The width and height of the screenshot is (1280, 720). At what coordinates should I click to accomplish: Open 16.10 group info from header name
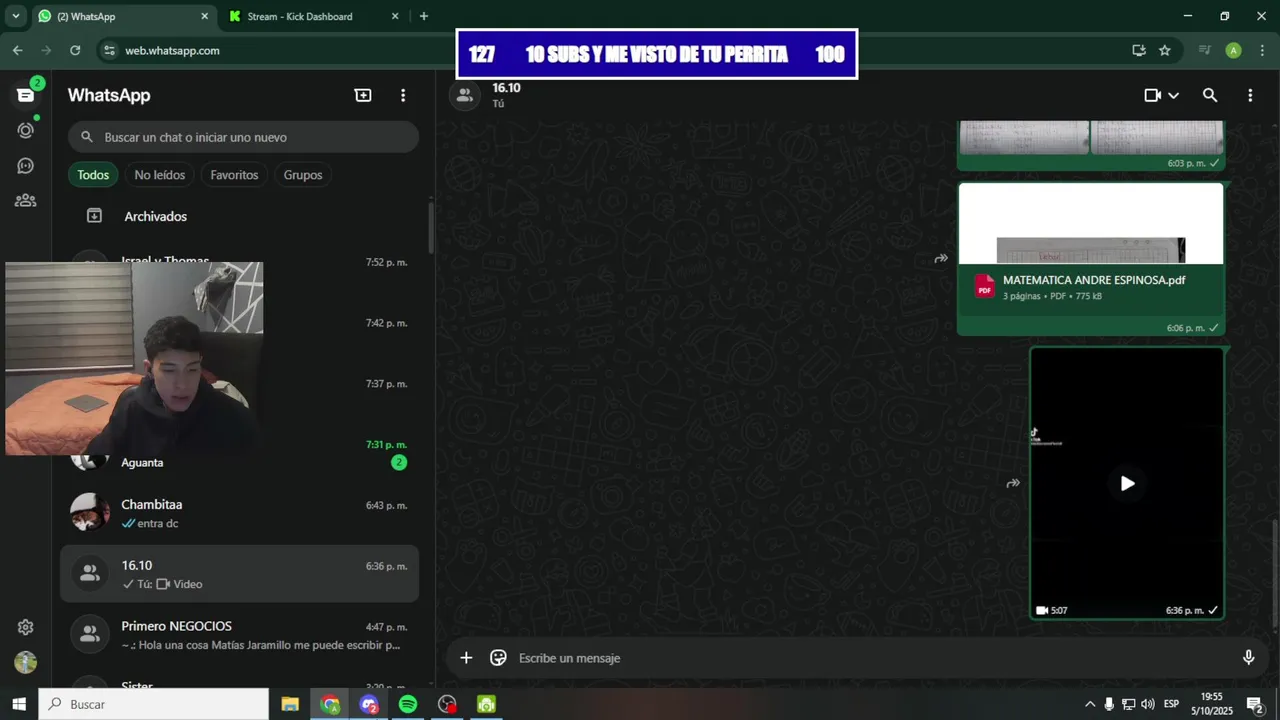506,88
